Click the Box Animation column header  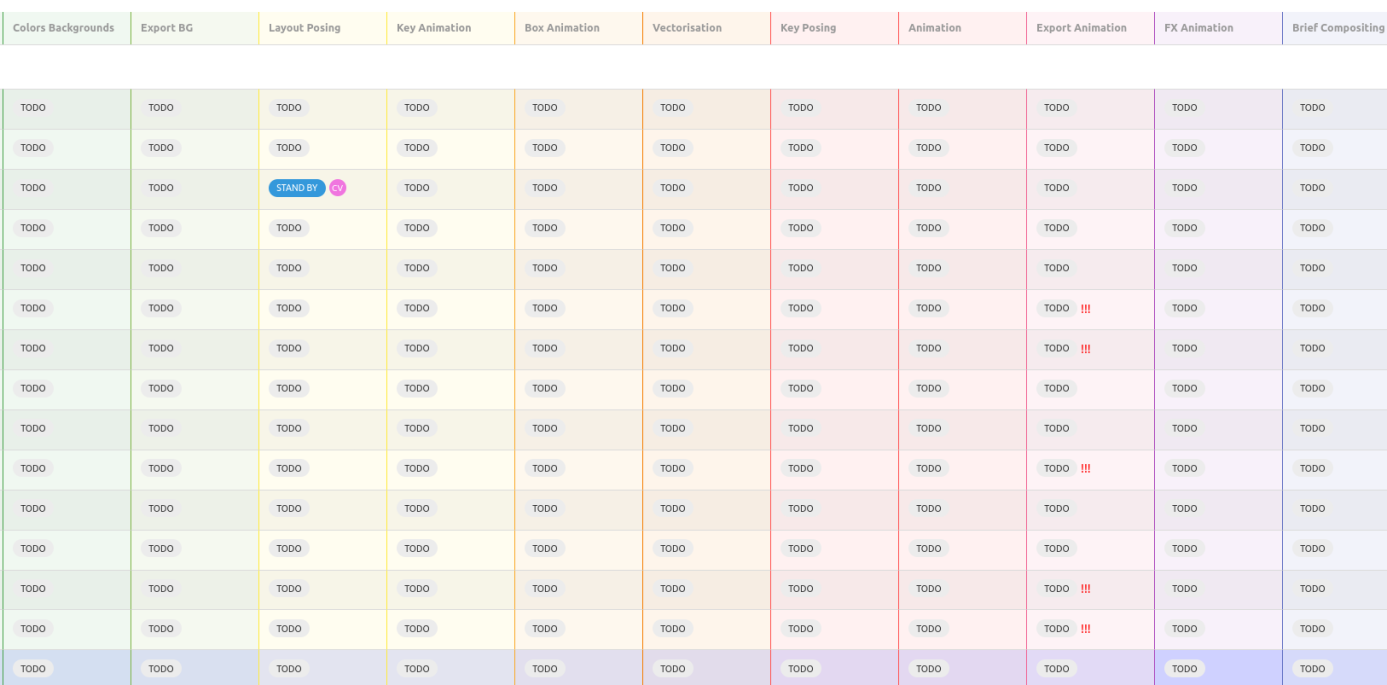(x=562, y=28)
